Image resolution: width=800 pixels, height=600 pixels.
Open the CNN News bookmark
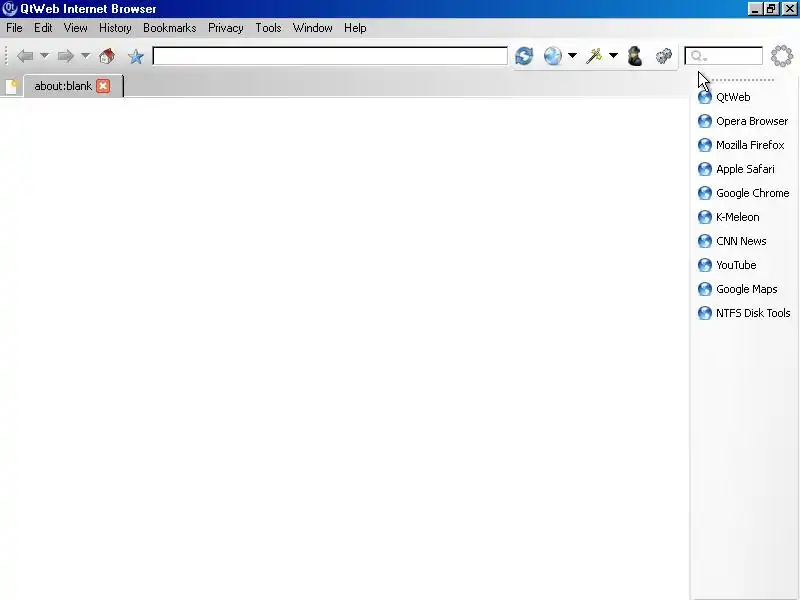[732, 241]
